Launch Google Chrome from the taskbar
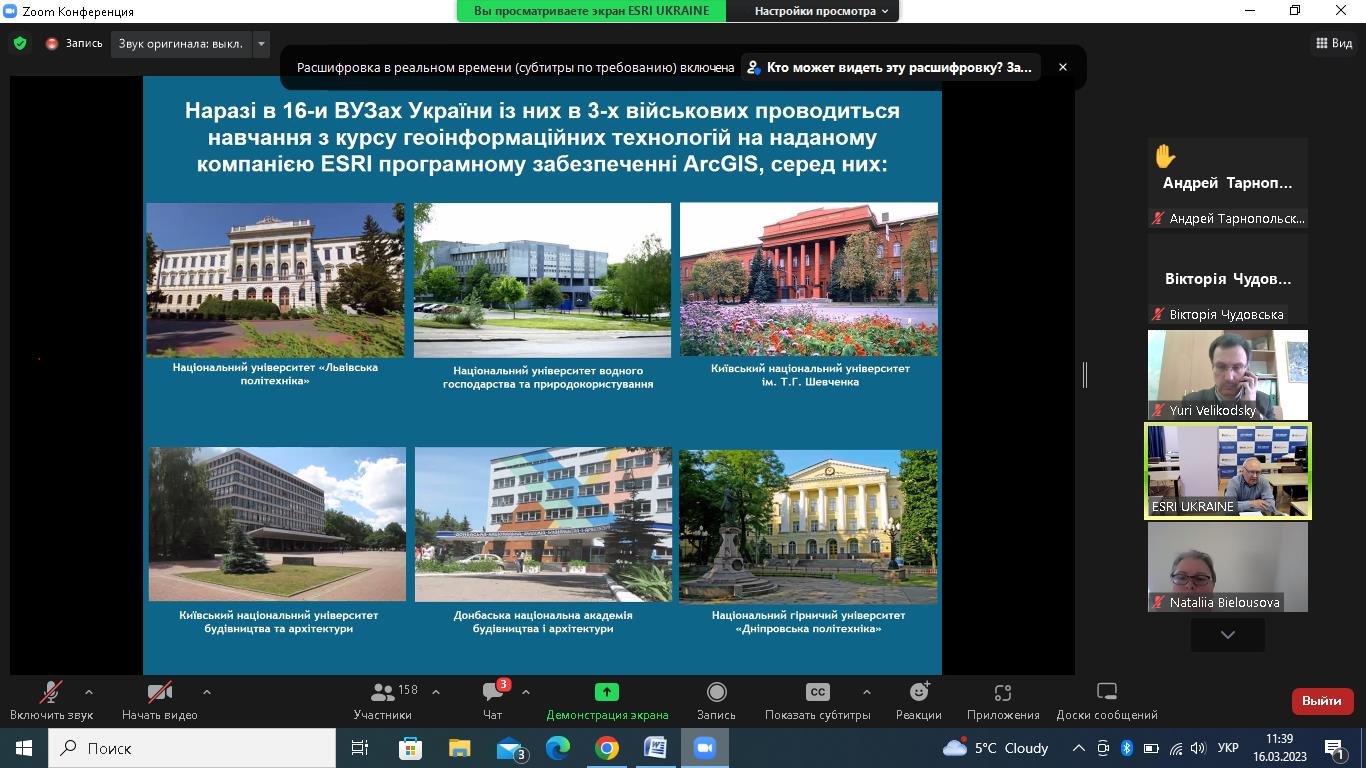This screenshot has height=768, width=1366. click(x=606, y=748)
